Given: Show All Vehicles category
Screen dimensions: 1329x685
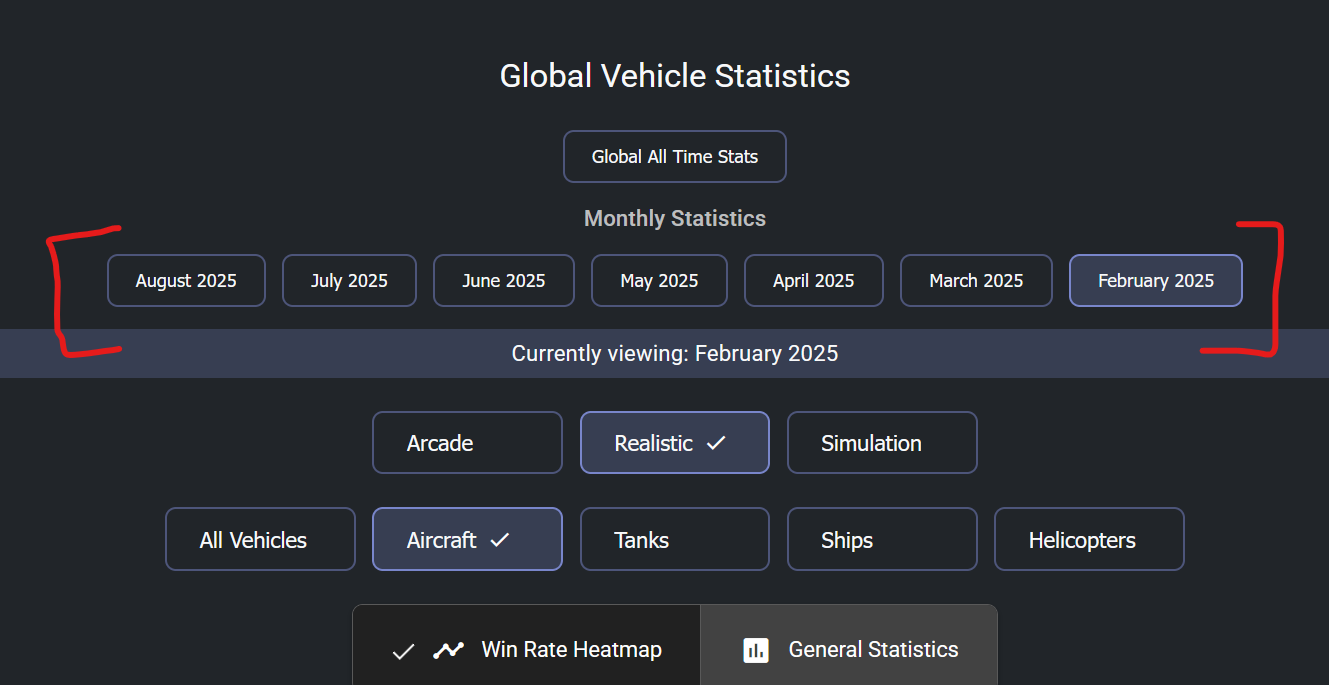Looking at the screenshot, I should [260, 540].
